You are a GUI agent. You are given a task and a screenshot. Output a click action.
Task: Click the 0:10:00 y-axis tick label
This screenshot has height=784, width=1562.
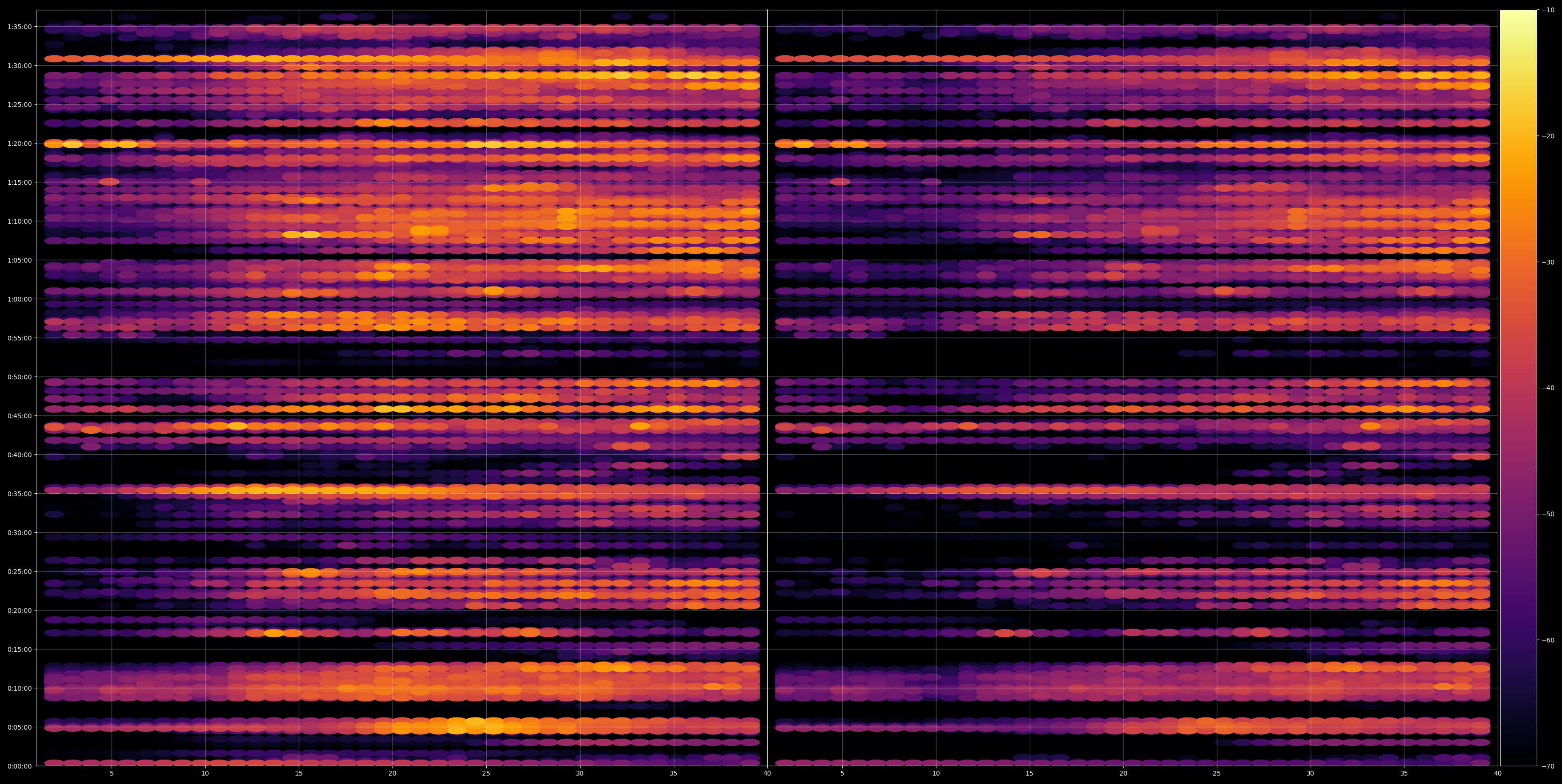[x=19, y=688]
